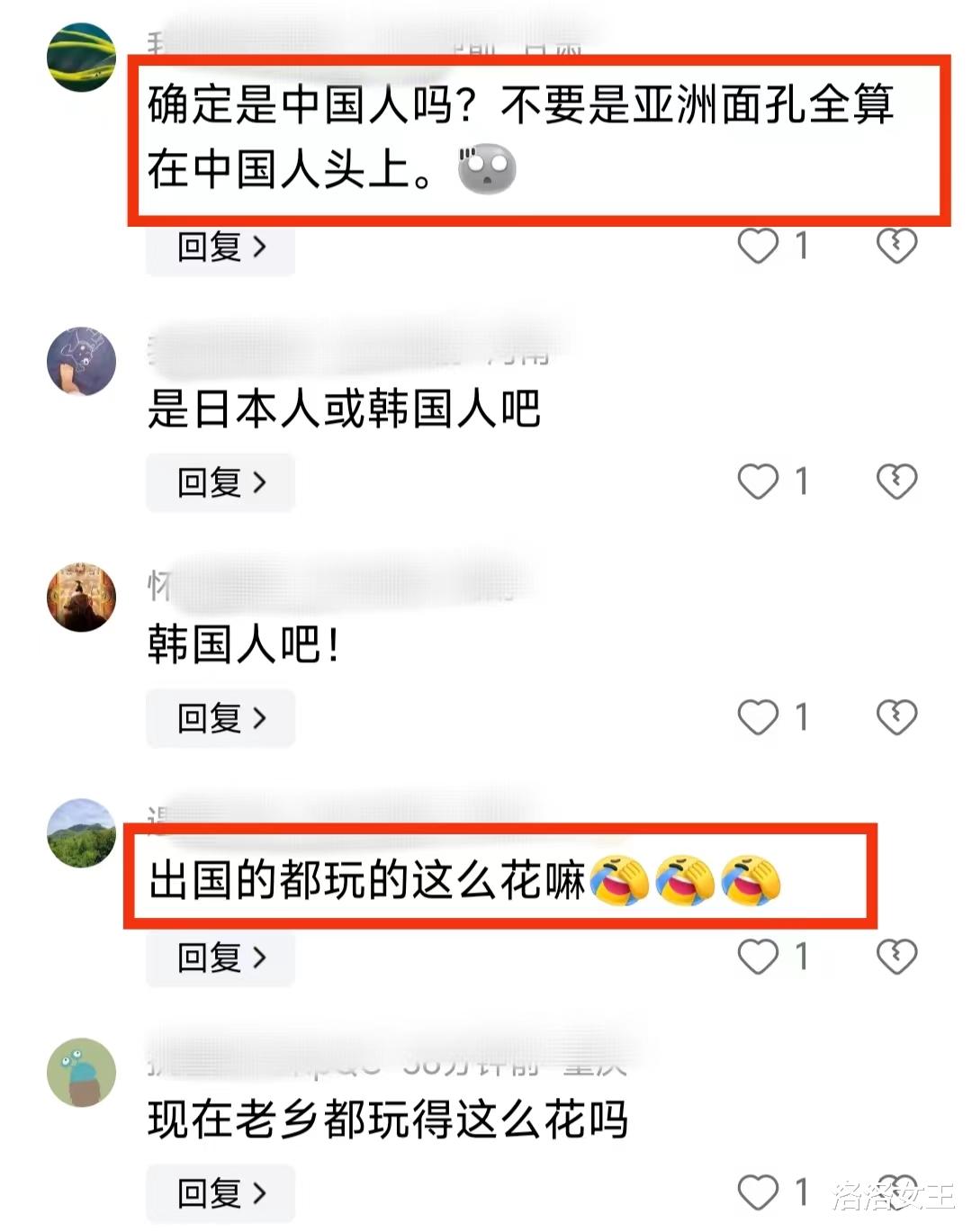Reply to the 是日本人或韩国人吧 comment
Screen dimensions: 972x1232
[x=220, y=482]
